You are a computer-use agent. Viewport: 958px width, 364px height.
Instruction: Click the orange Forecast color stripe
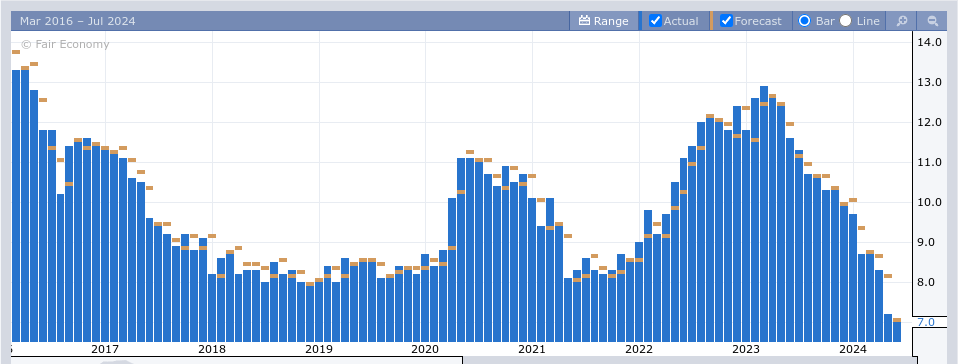[711, 21]
